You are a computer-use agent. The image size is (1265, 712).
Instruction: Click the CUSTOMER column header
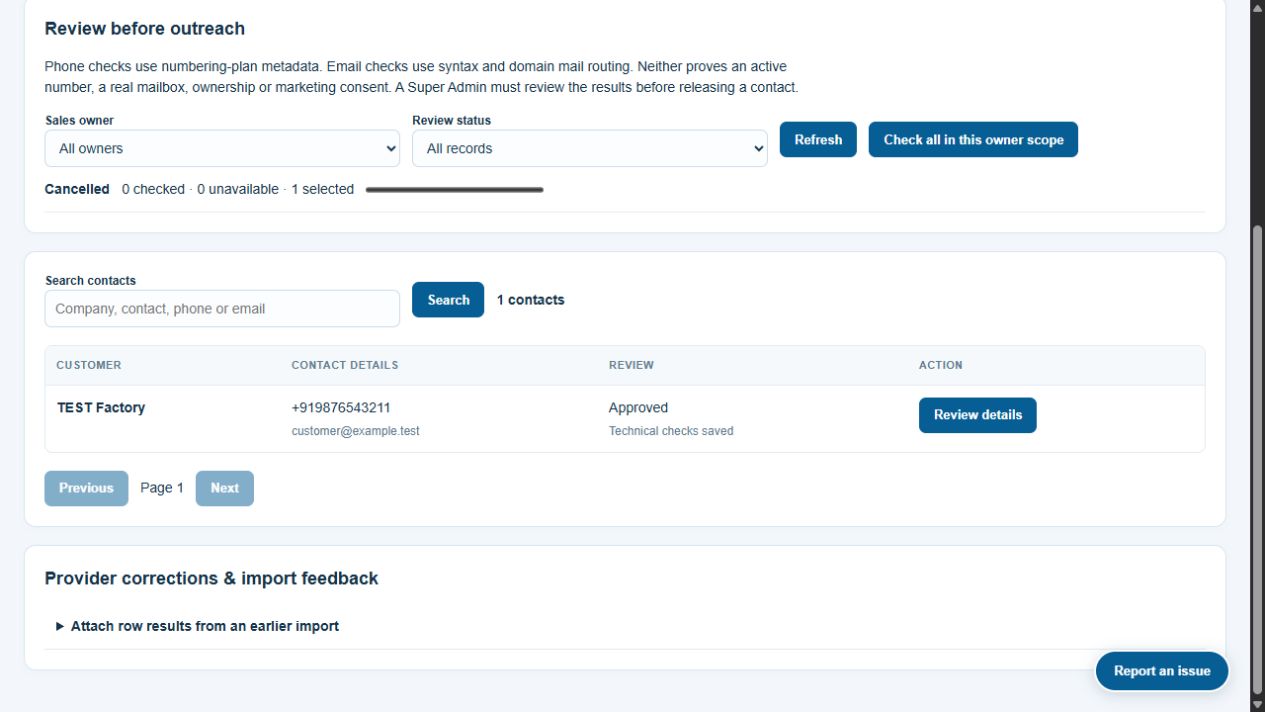[x=89, y=365]
